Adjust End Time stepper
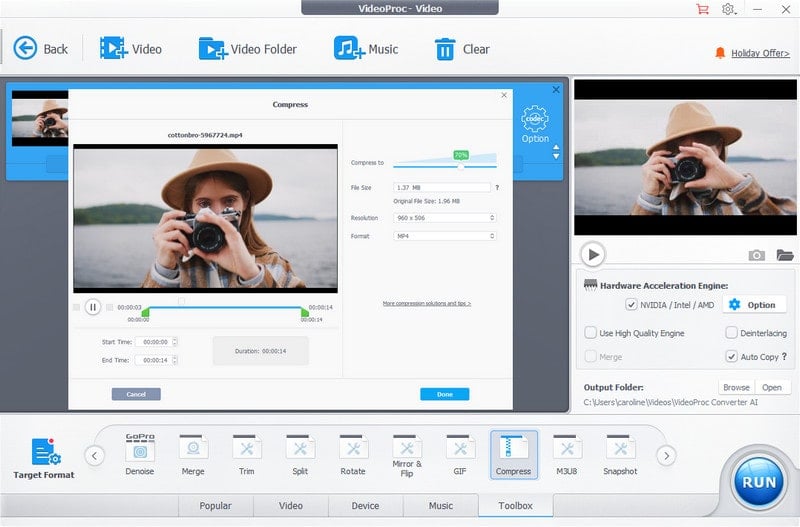 tap(175, 360)
